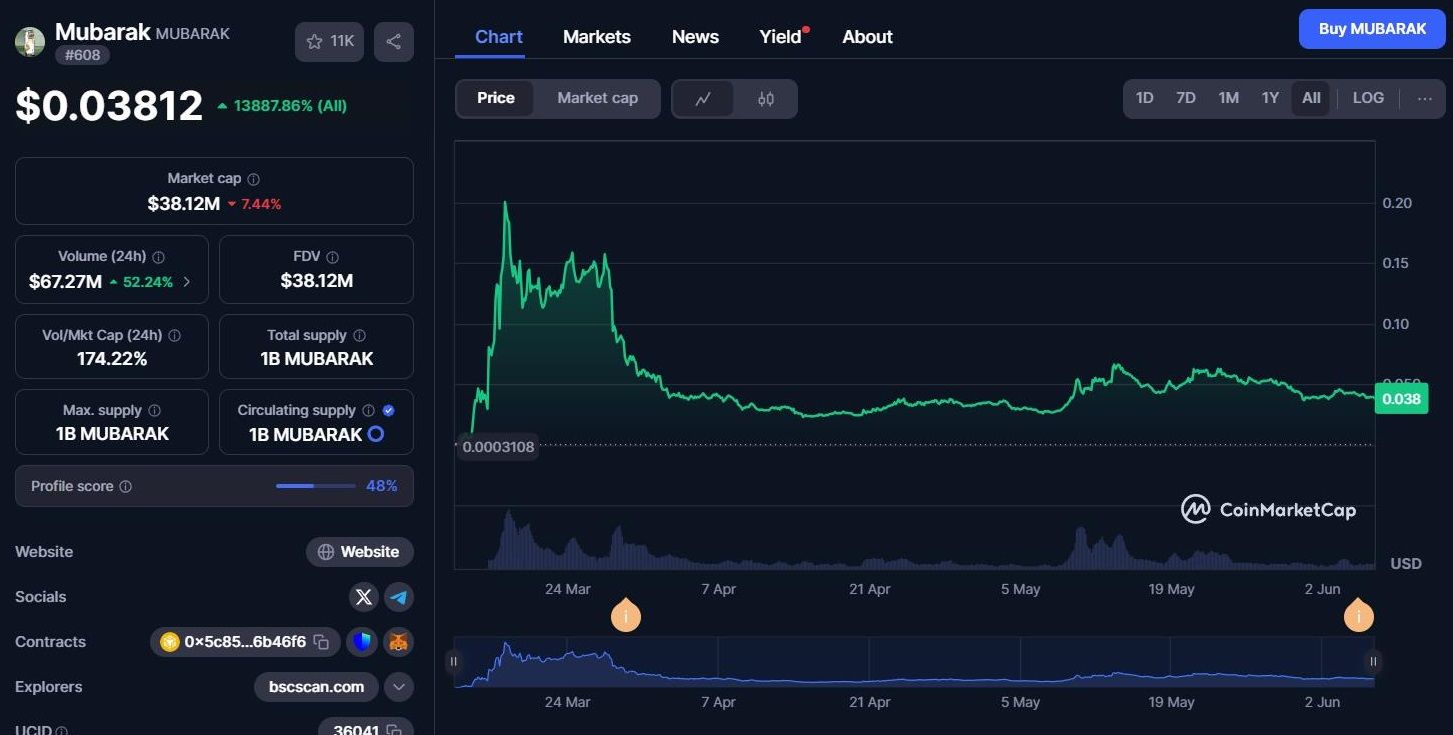Viewport: 1453px width, 735px height.
Task: Select the 1D time range
Action: pos(1145,98)
